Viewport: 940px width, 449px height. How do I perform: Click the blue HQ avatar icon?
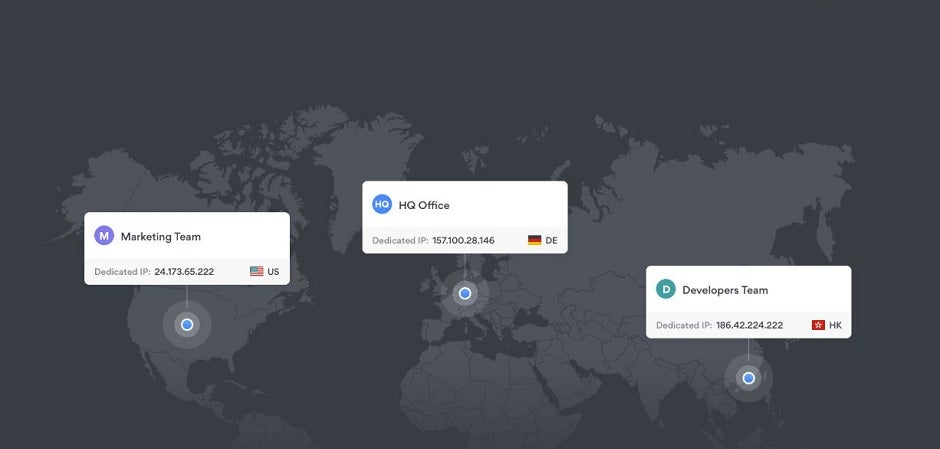click(x=382, y=205)
